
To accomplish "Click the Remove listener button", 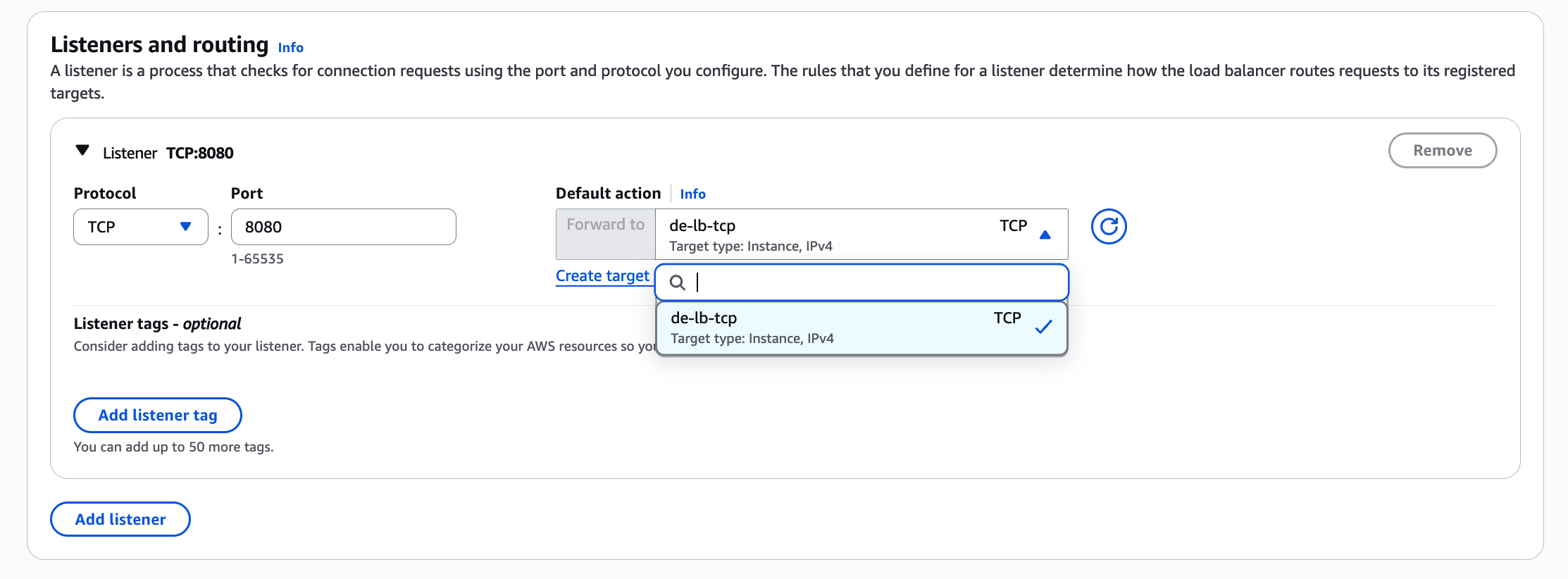I will click(x=1442, y=151).
